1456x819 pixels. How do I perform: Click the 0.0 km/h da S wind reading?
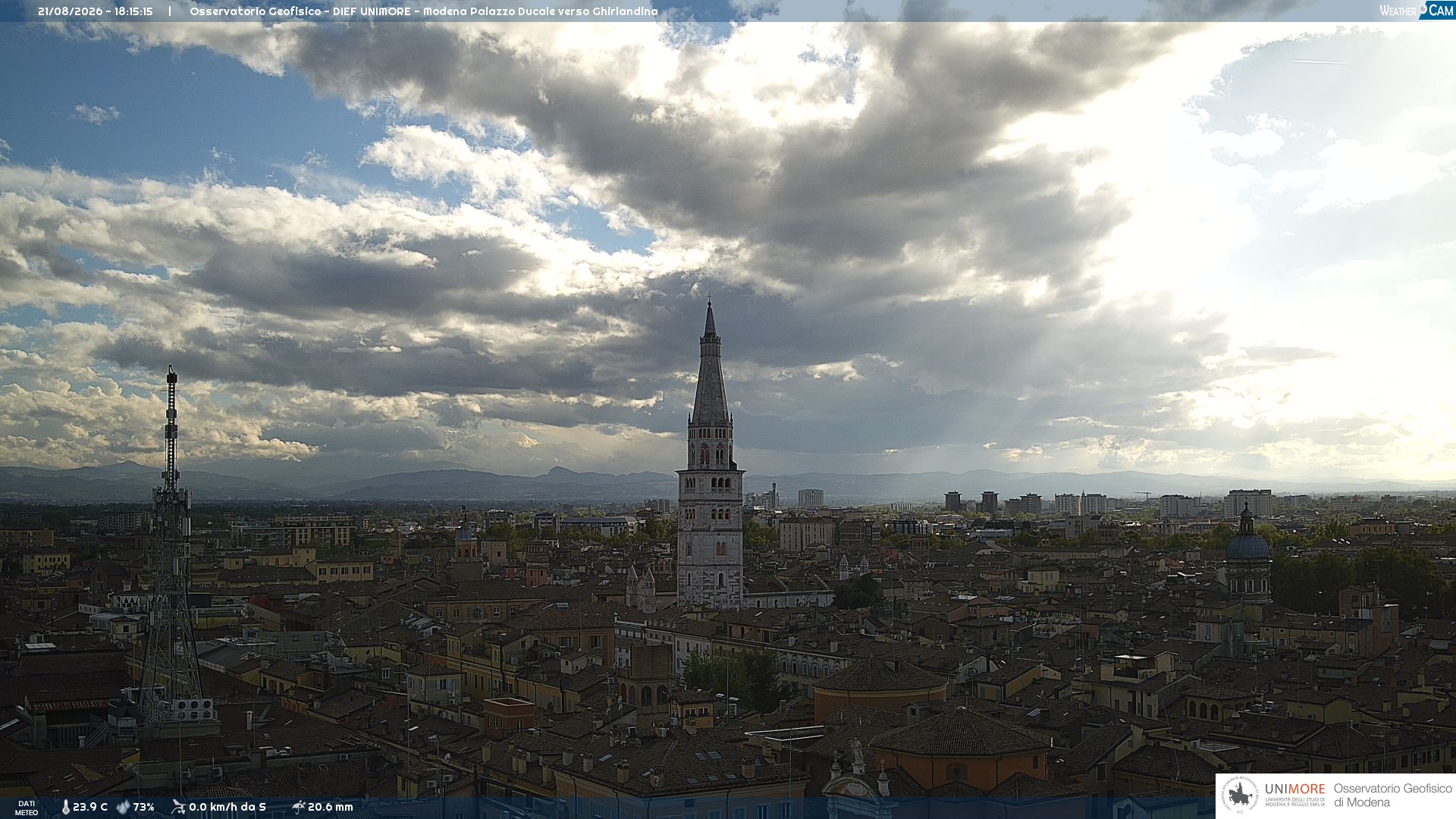227,808
